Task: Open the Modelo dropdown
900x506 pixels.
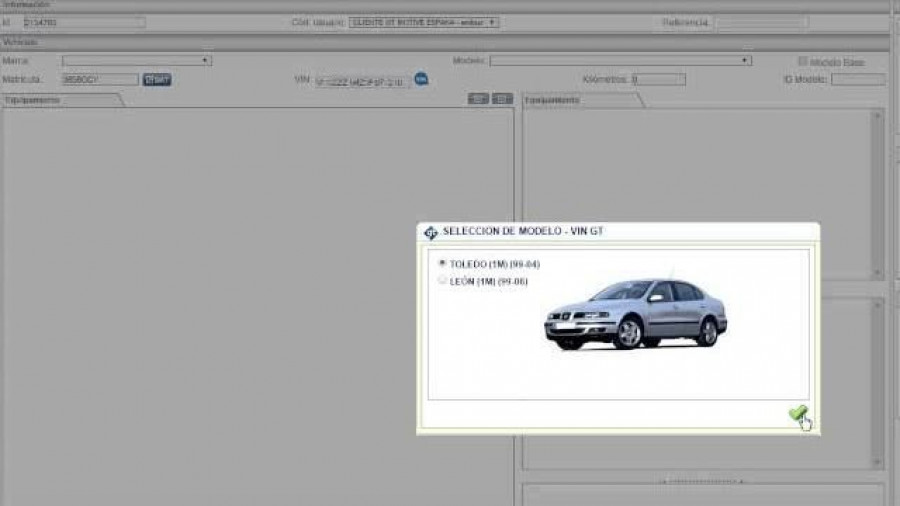Action: tap(620, 60)
